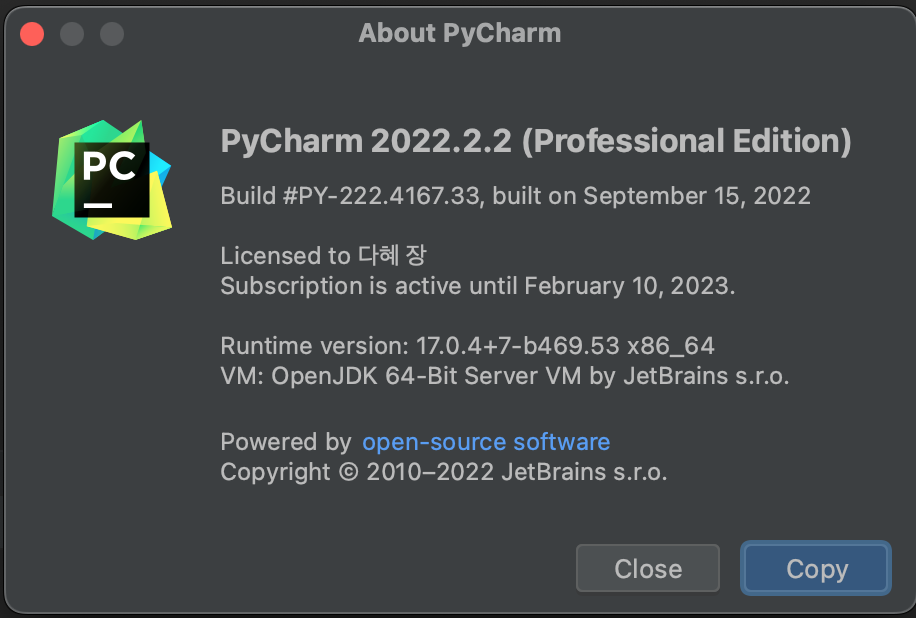Click the Copyright 2010–2022 JetBrains line
The width and height of the screenshot is (916, 618).
tap(443, 472)
